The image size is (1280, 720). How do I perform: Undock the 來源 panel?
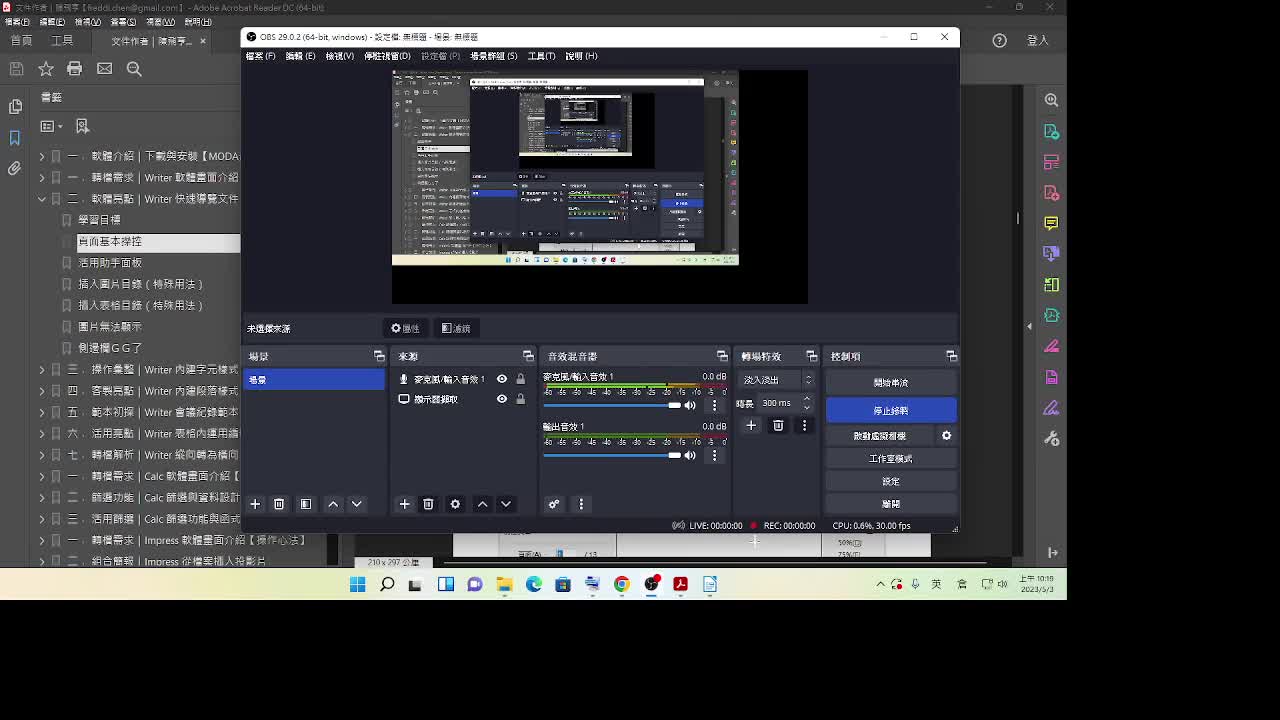pyautogui.click(x=528, y=356)
